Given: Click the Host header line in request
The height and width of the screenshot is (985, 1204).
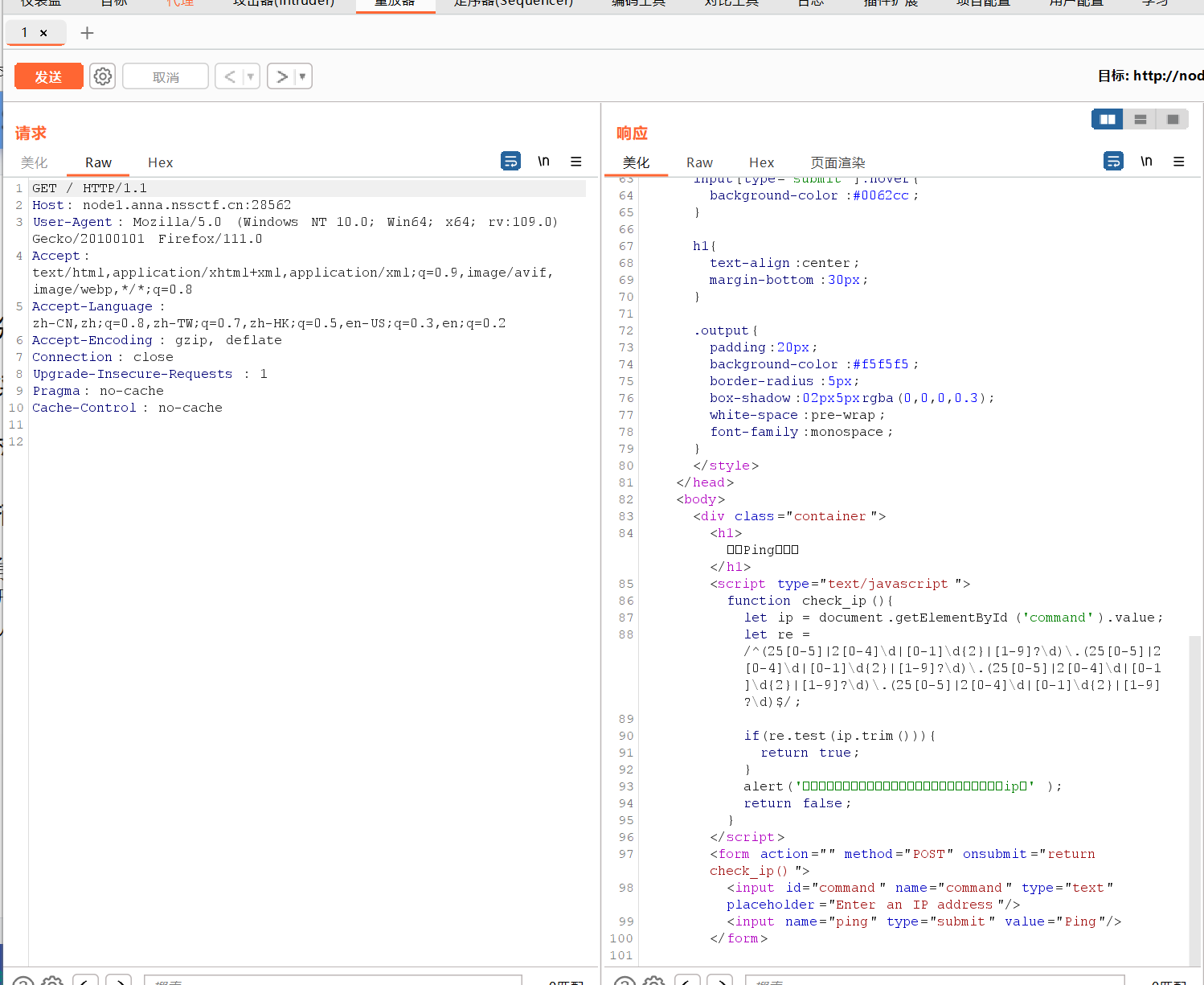Looking at the screenshot, I should (x=162, y=205).
